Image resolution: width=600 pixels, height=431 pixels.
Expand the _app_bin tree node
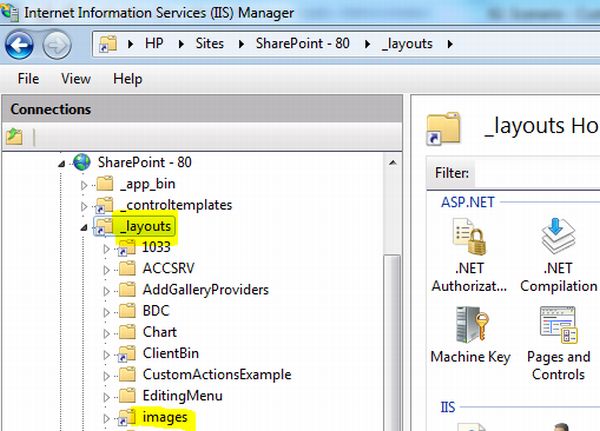click(x=84, y=185)
